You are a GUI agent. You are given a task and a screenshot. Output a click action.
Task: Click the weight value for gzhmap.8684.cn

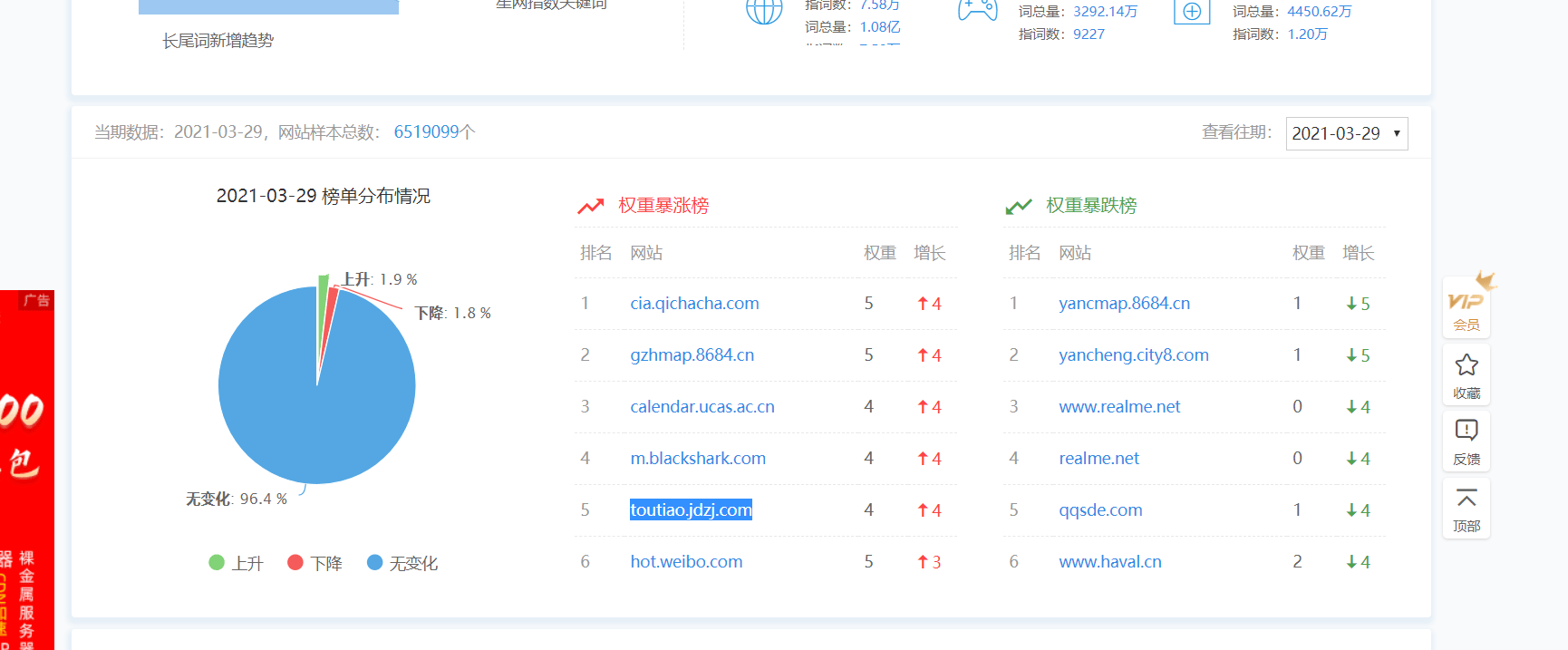pyautogui.click(x=868, y=355)
